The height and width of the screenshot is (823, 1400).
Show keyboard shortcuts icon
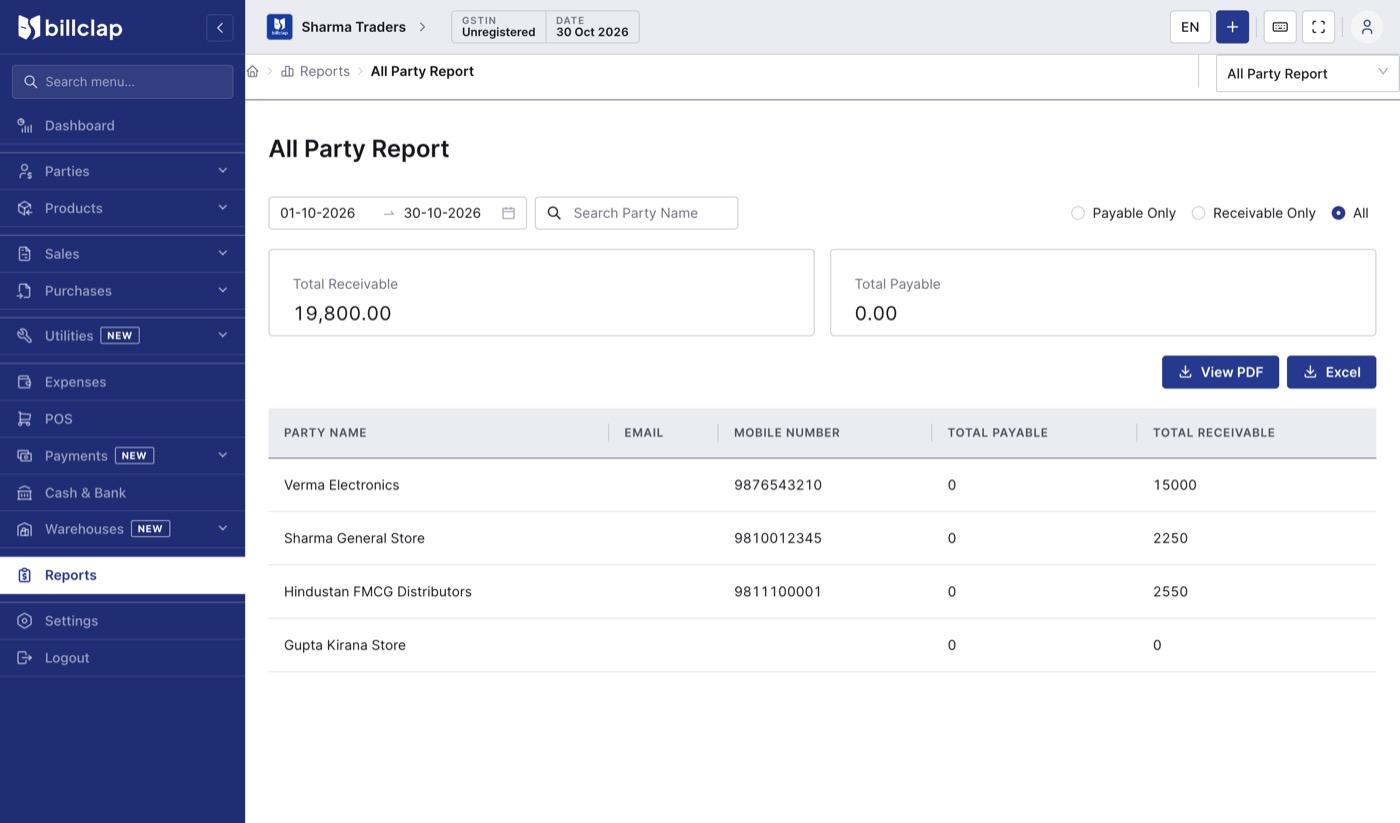click(1280, 27)
